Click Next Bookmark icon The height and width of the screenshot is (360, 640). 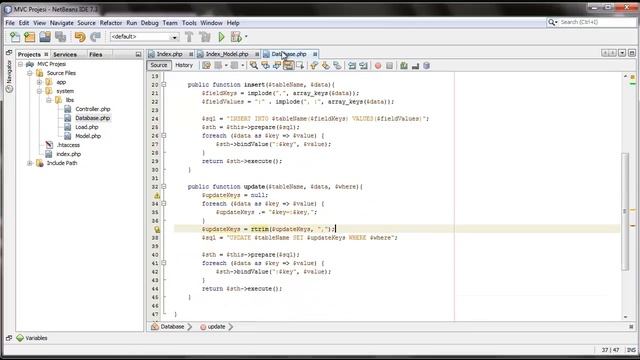(x=325, y=65)
